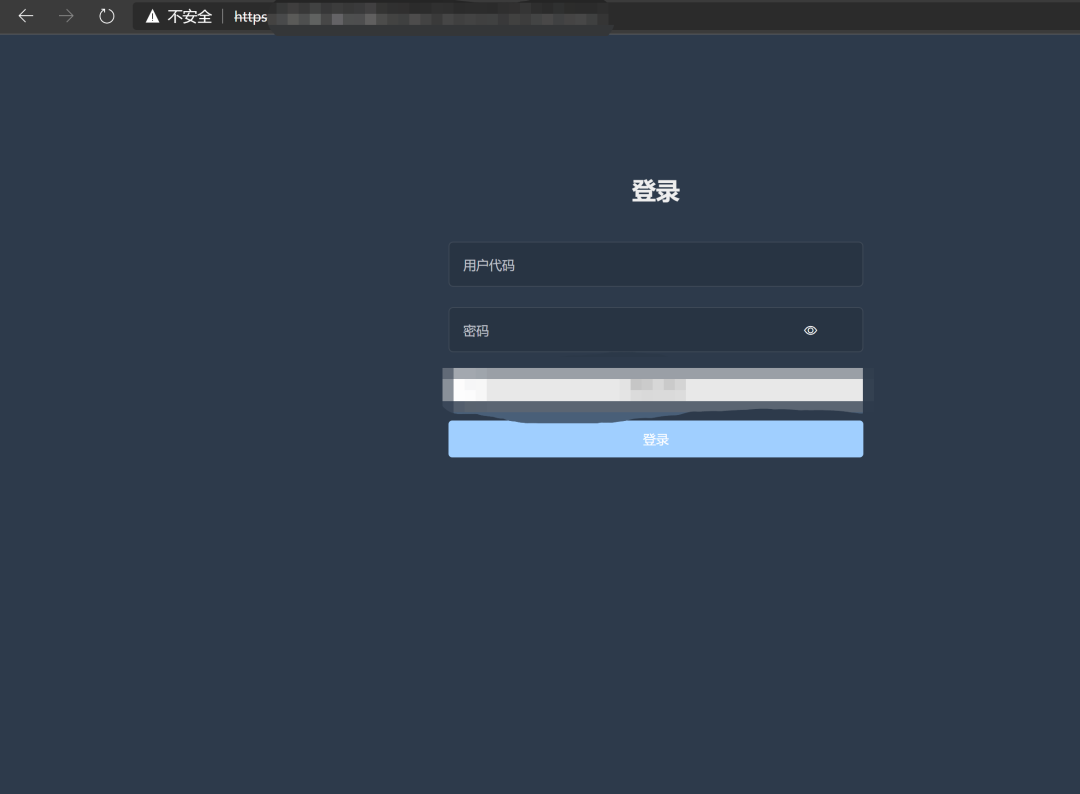This screenshot has width=1080, height=794.
Task: Focus the 密码 password field
Action: (x=655, y=330)
